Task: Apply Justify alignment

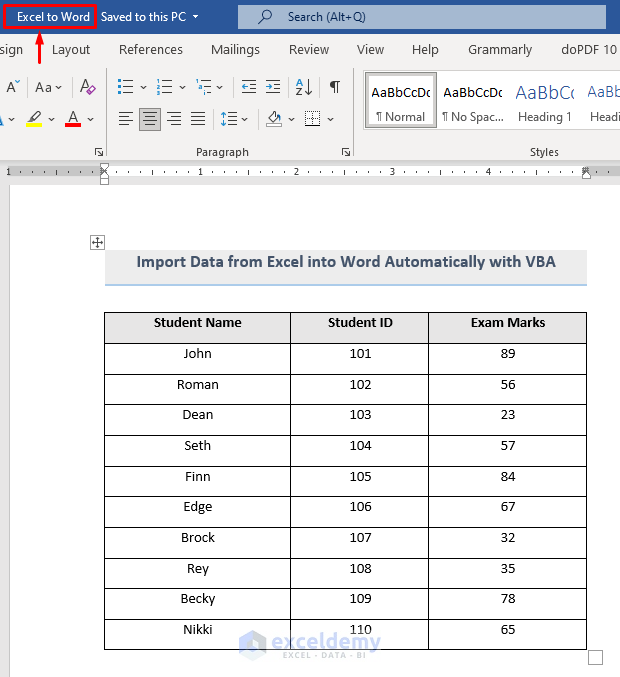Action: [198, 119]
